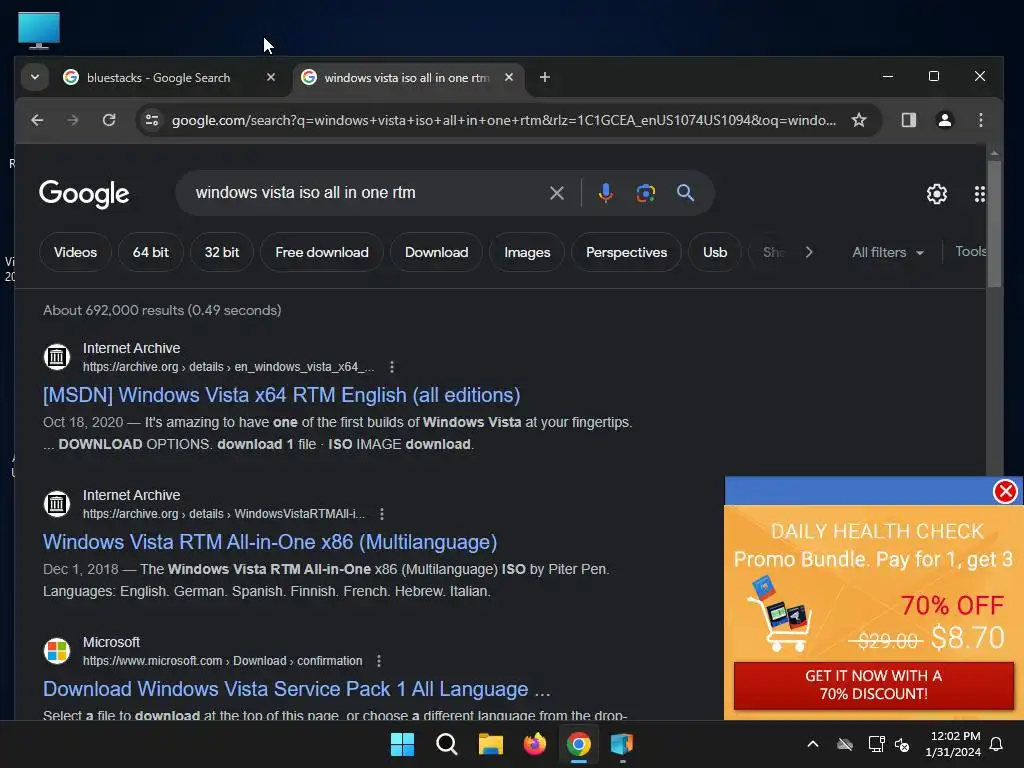Open the last pinned taskbar app icon
This screenshot has height=768, width=1024.
(622, 744)
